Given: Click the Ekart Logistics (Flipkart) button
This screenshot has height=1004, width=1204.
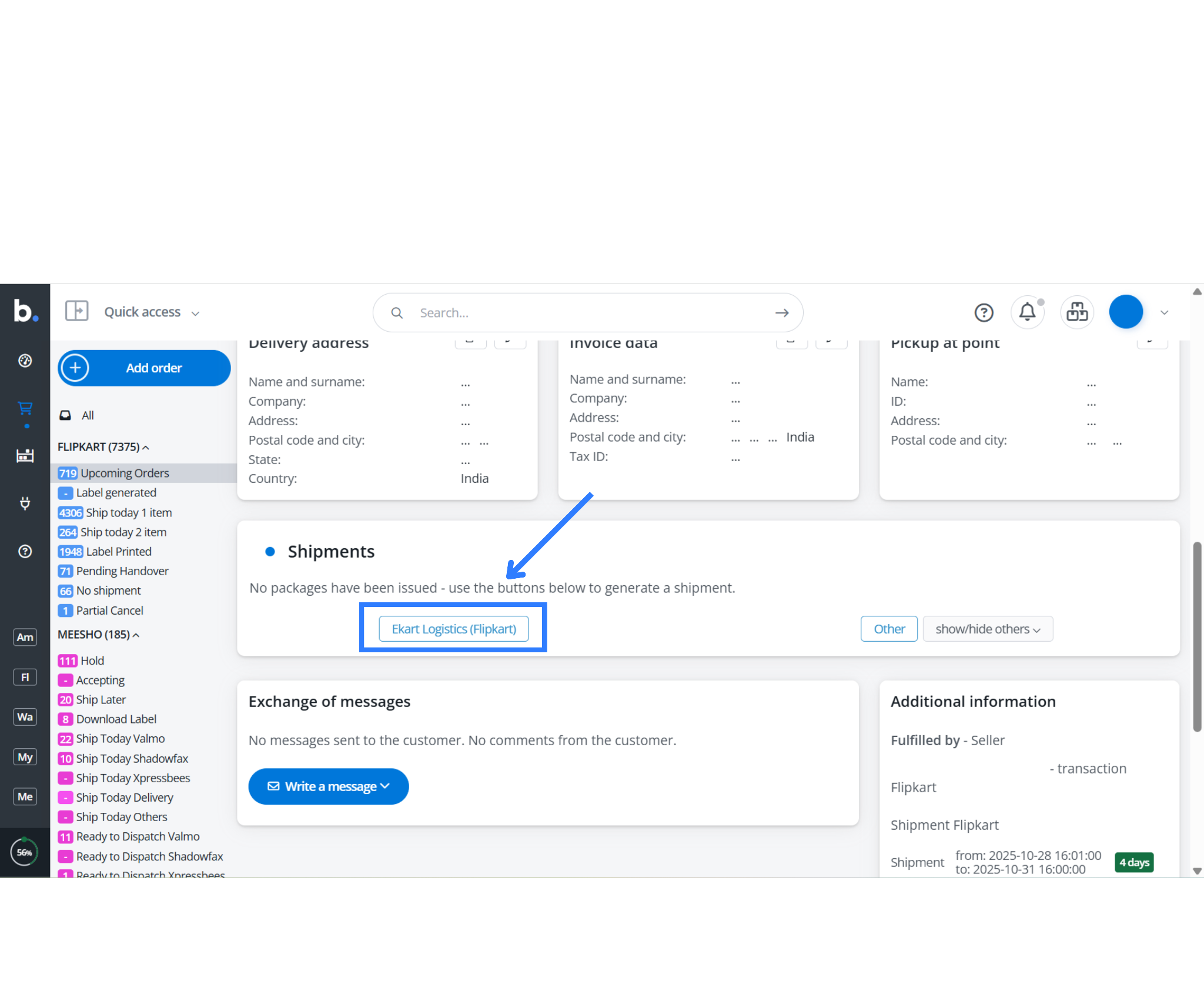Looking at the screenshot, I should click(453, 629).
